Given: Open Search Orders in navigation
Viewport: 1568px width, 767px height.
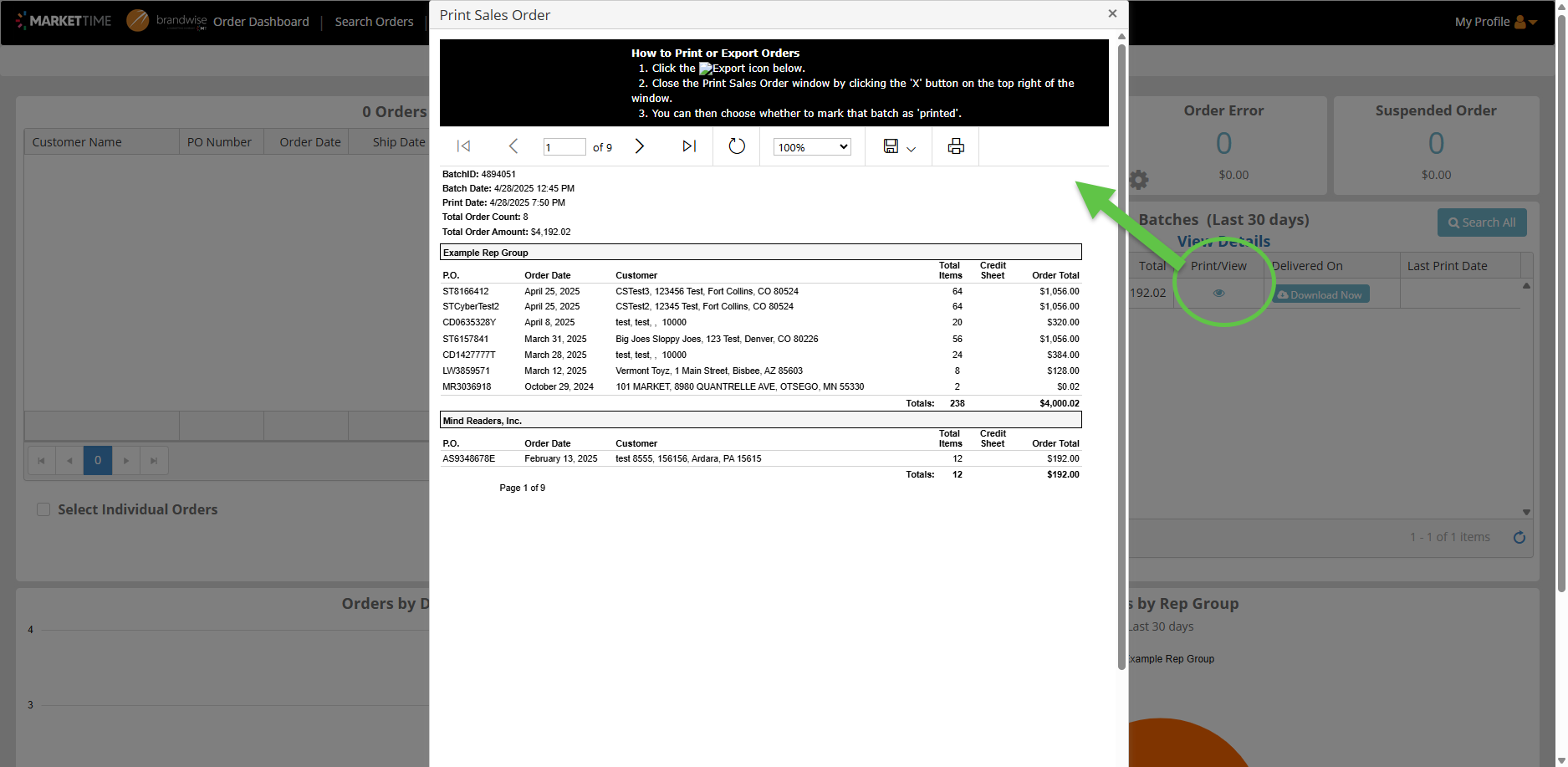Looking at the screenshot, I should [x=374, y=22].
